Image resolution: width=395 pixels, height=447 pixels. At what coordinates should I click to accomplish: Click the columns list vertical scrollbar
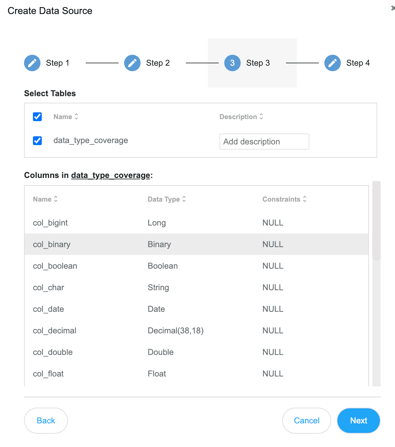376,221
